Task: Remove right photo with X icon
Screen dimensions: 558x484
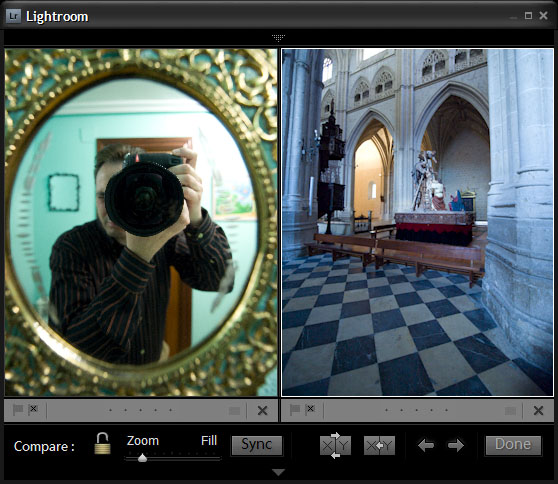Action: (x=538, y=411)
